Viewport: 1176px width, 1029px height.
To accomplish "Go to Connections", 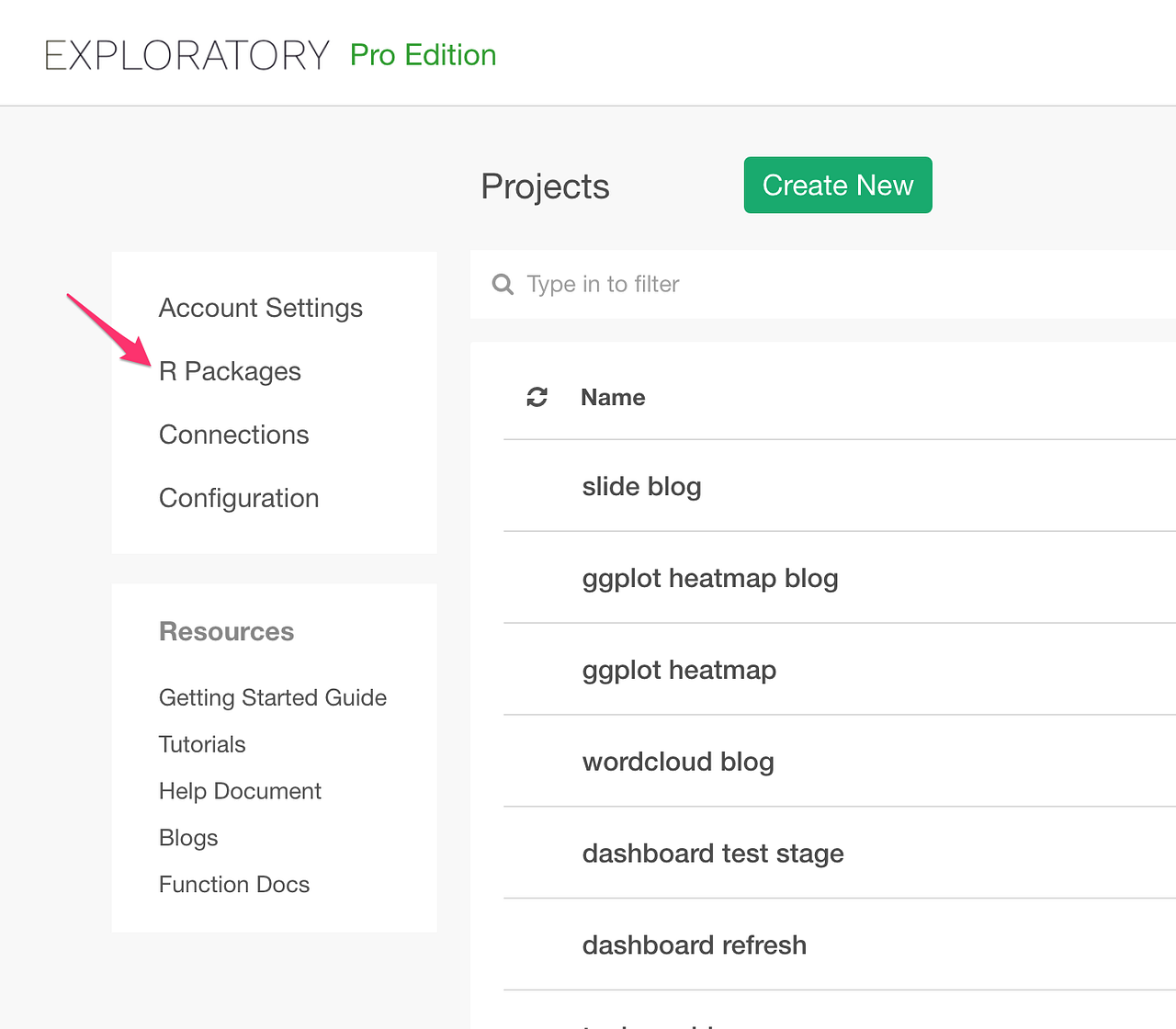I will [x=234, y=435].
